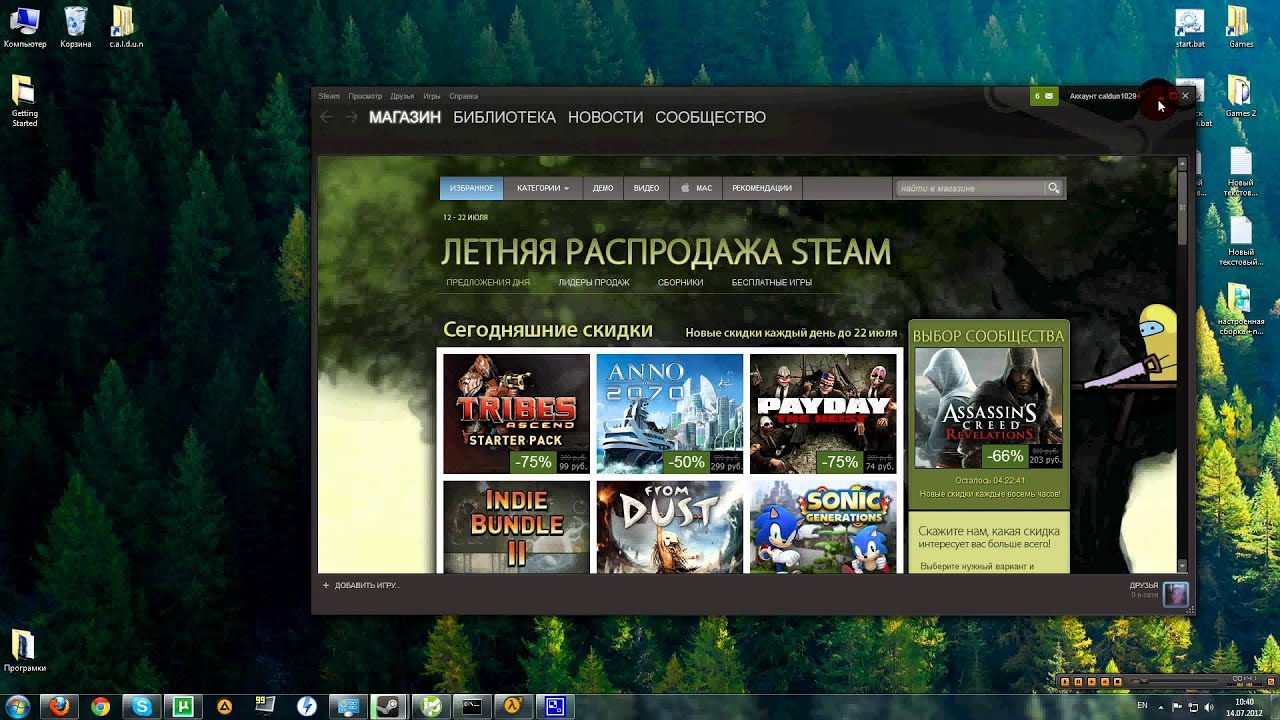Open the Програмки desktop folder

point(24,650)
